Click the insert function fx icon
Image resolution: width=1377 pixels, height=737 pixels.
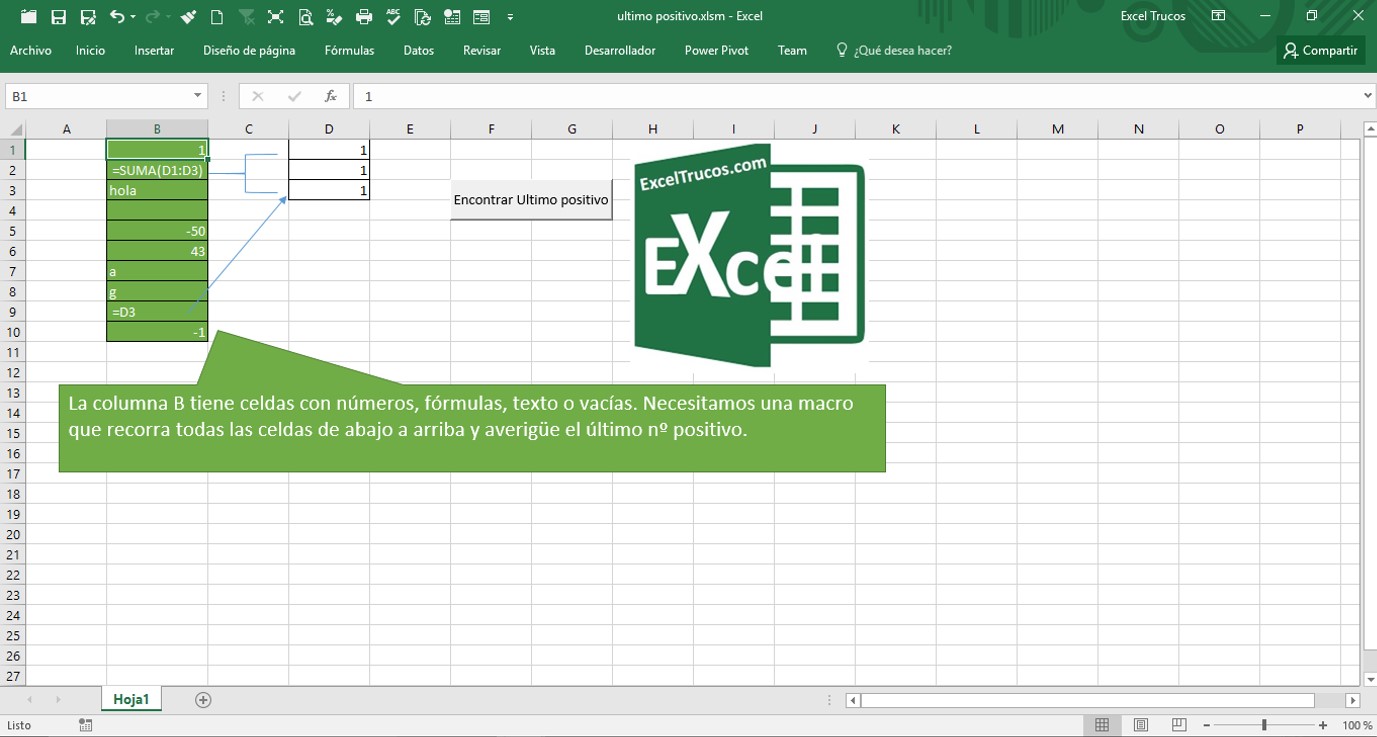pyautogui.click(x=330, y=96)
